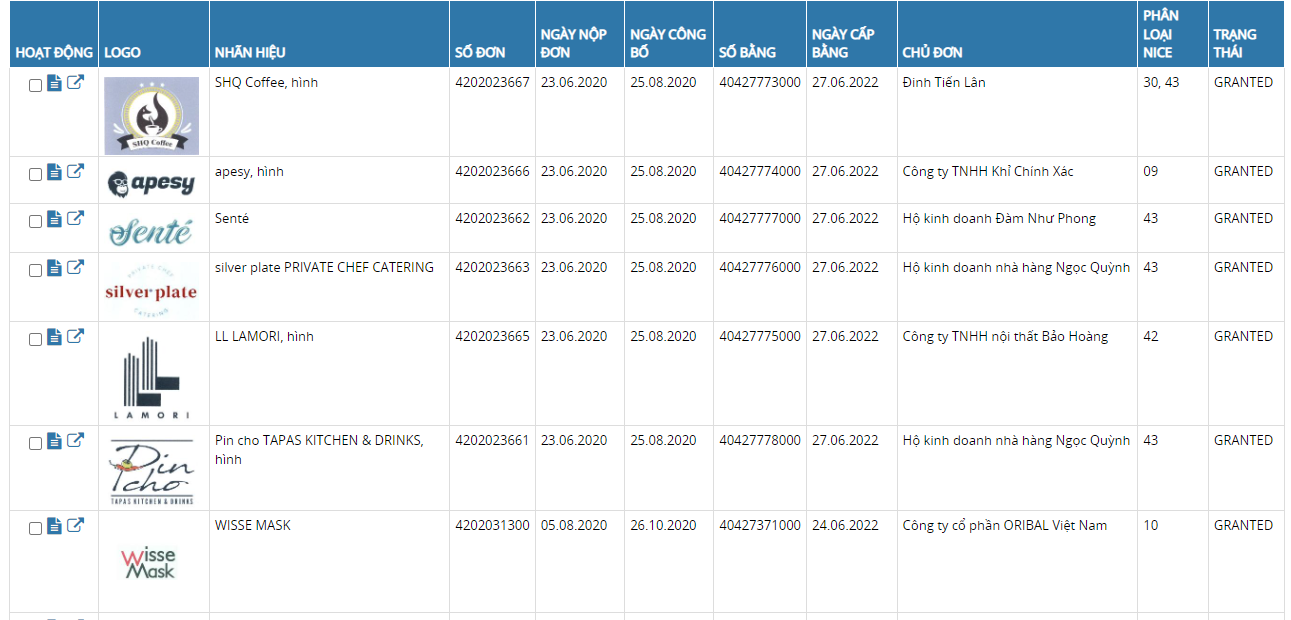Tick the checkbox for Senté row
This screenshot has width=1291, height=620.
click(35, 222)
